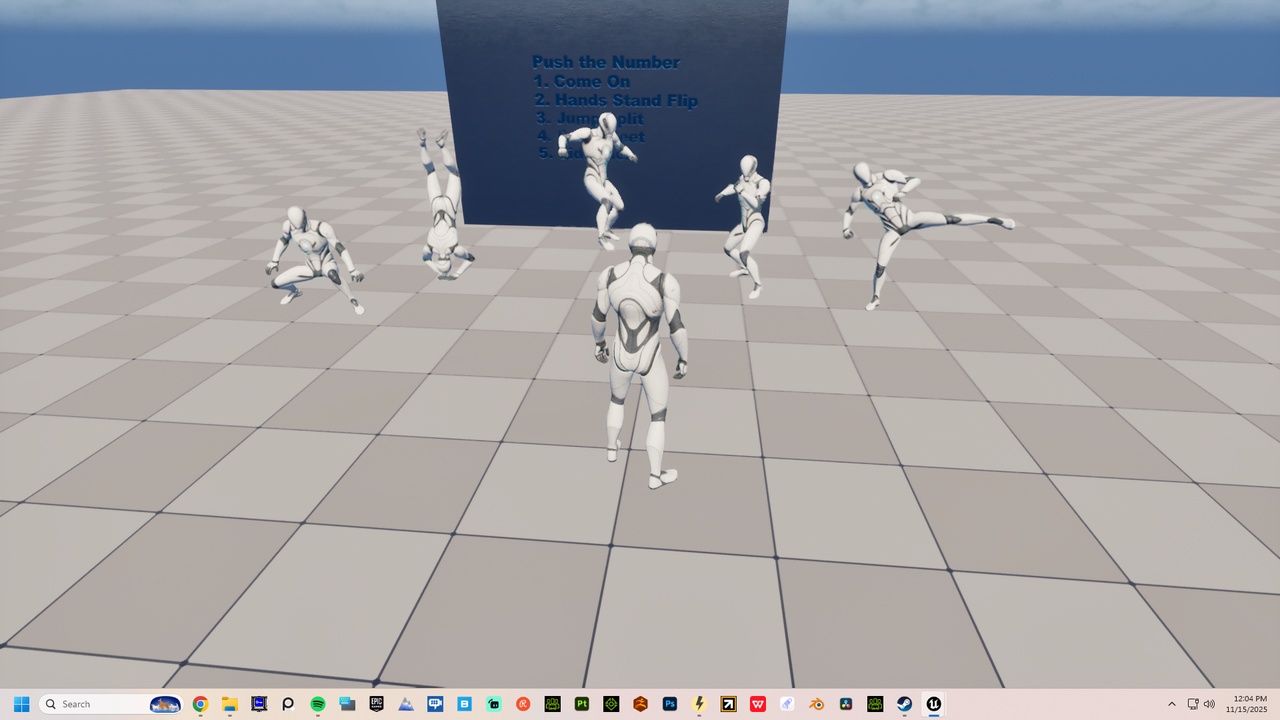This screenshot has width=1280, height=720.
Task: Open the orange R taskbar app icon
Action: [523, 704]
